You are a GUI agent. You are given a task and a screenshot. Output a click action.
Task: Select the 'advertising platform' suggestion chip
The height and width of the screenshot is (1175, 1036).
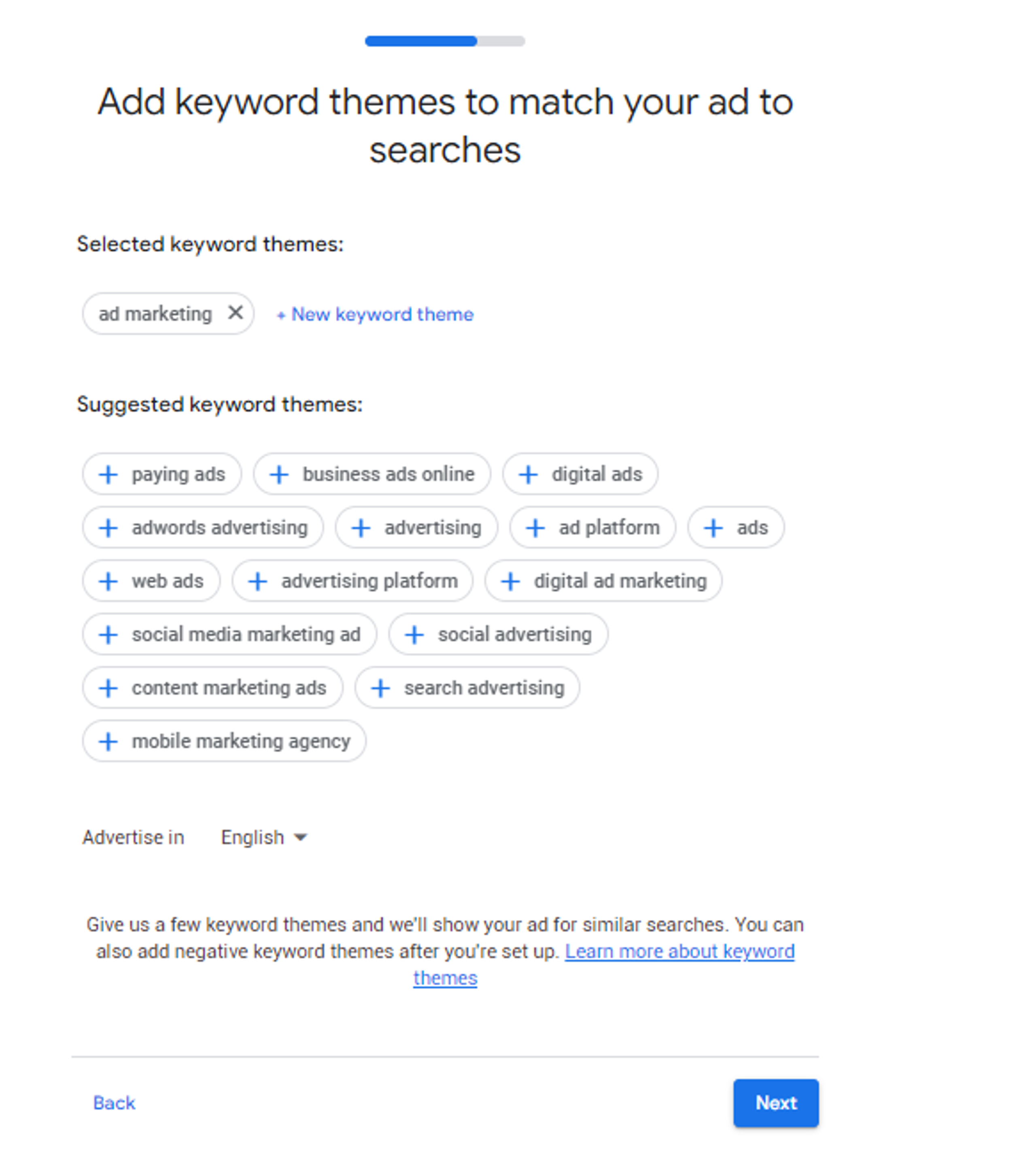tap(352, 581)
